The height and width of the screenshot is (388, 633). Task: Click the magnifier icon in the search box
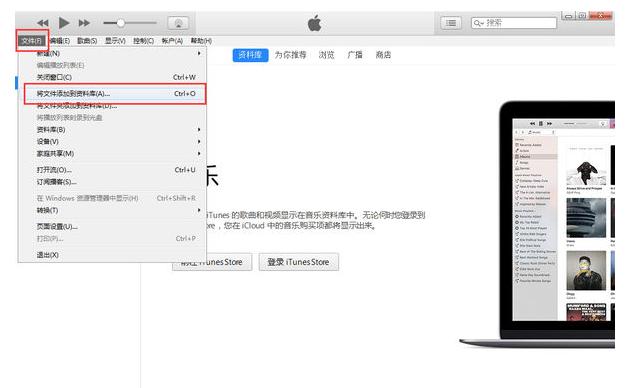478,23
